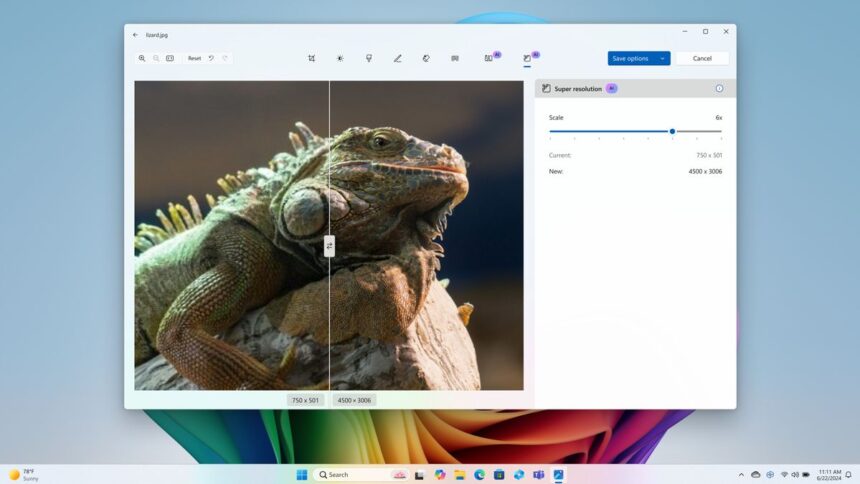Show hidden system tray icons
Screen dimensions: 860x484
[x=741, y=475]
